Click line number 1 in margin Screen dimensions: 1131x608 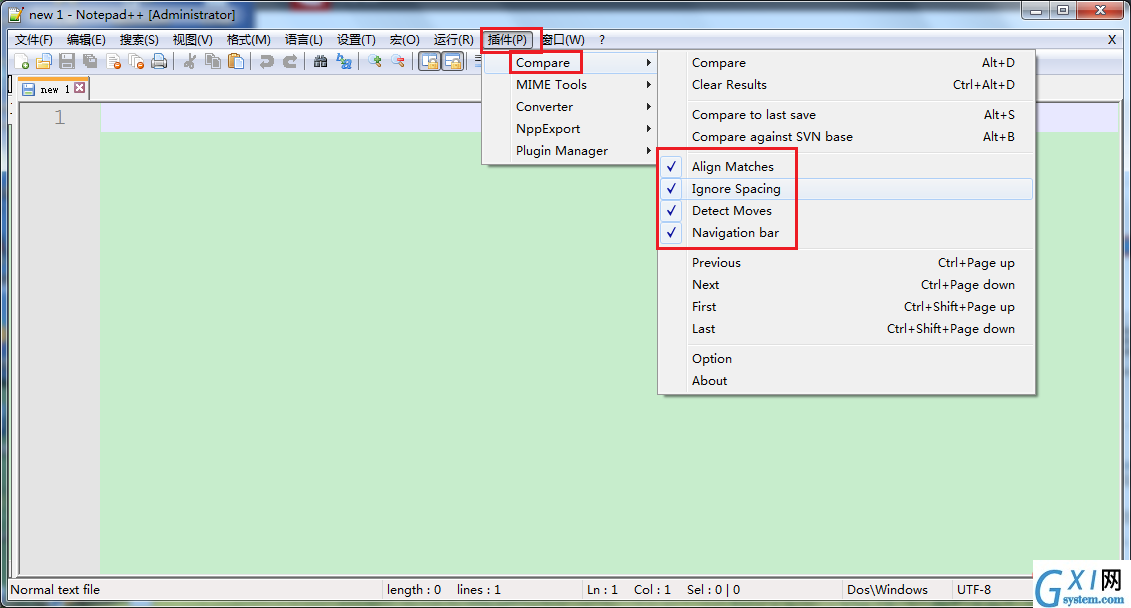[60, 117]
